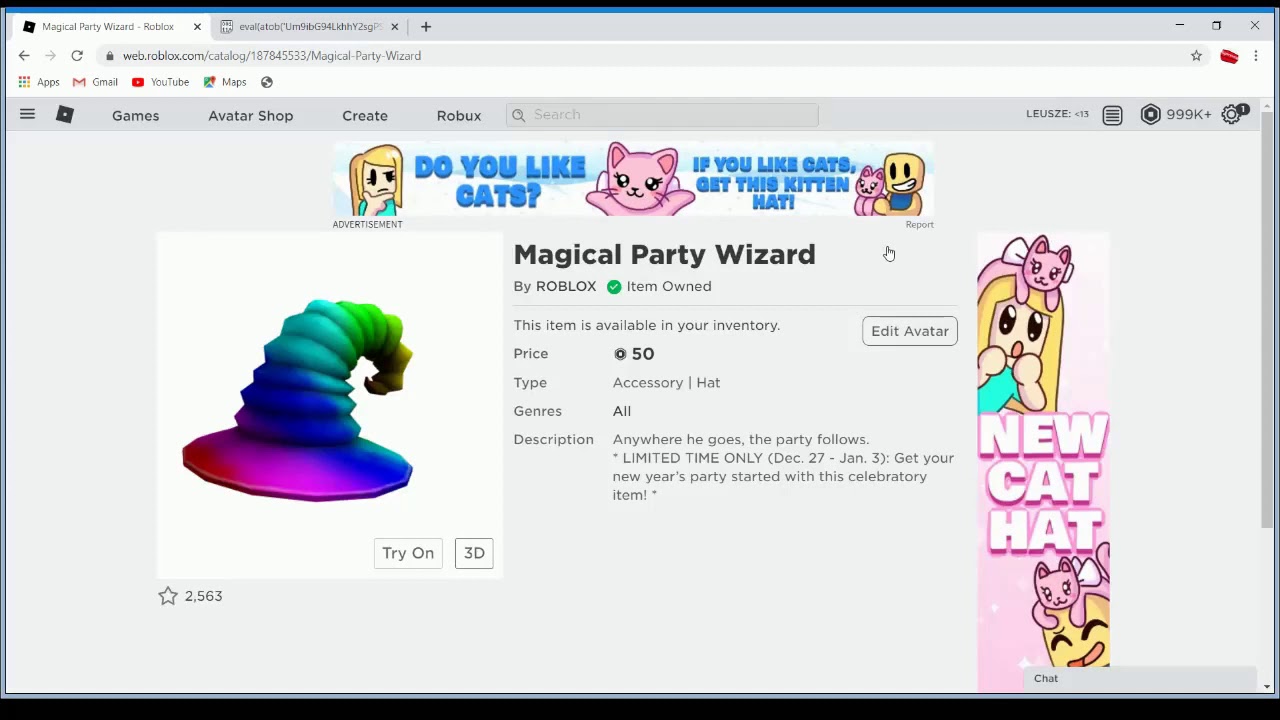Click the Magical Party Wizard title
The height and width of the screenshot is (720, 1280).
[665, 255]
